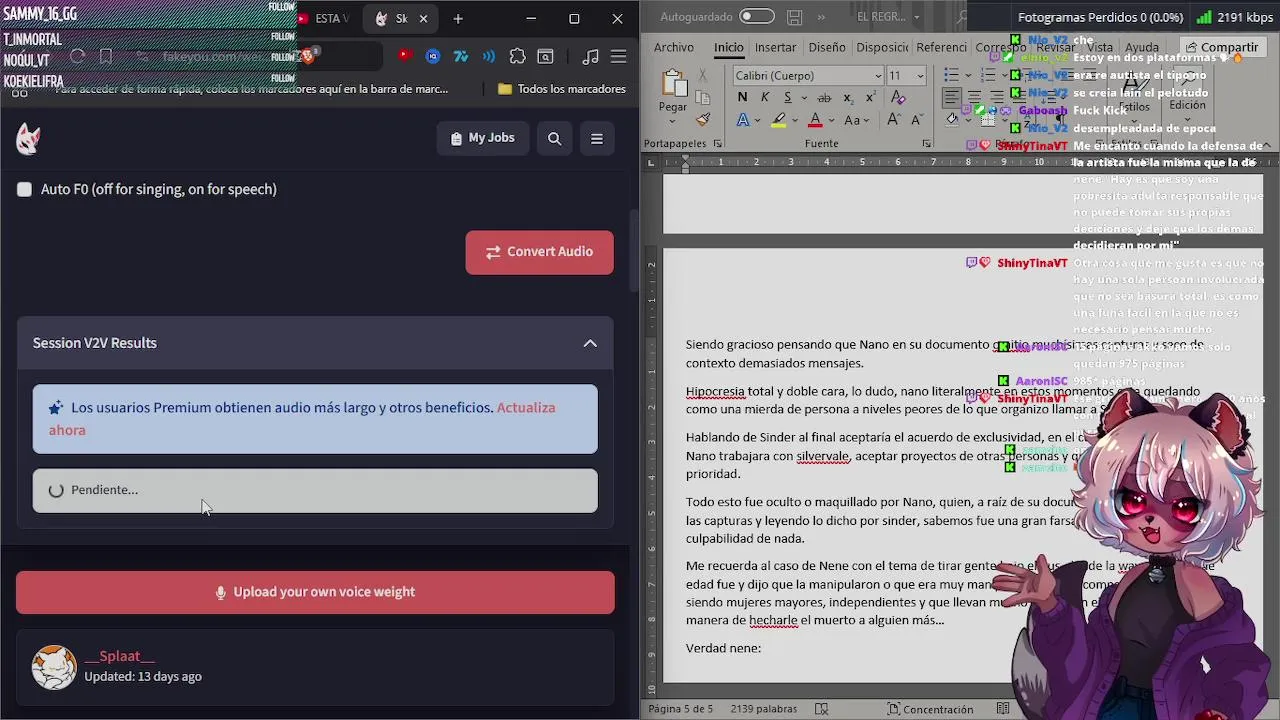1280x720 pixels.
Task: Open a new browser tab with the plus
Action: (458, 18)
